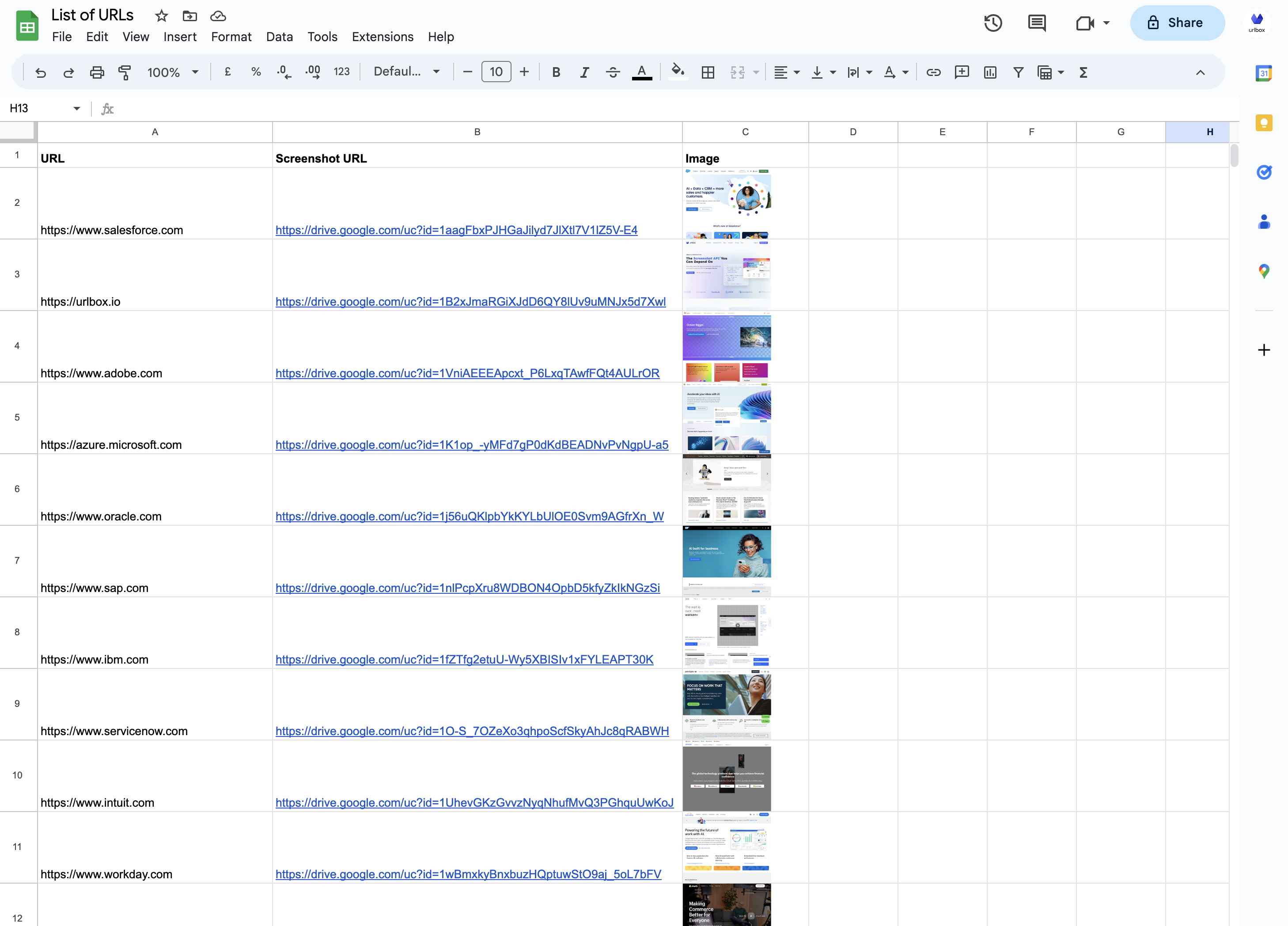The image size is (1288, 926).
Task: Click the text color bucket icon
Action: click(x=643, y=72)
